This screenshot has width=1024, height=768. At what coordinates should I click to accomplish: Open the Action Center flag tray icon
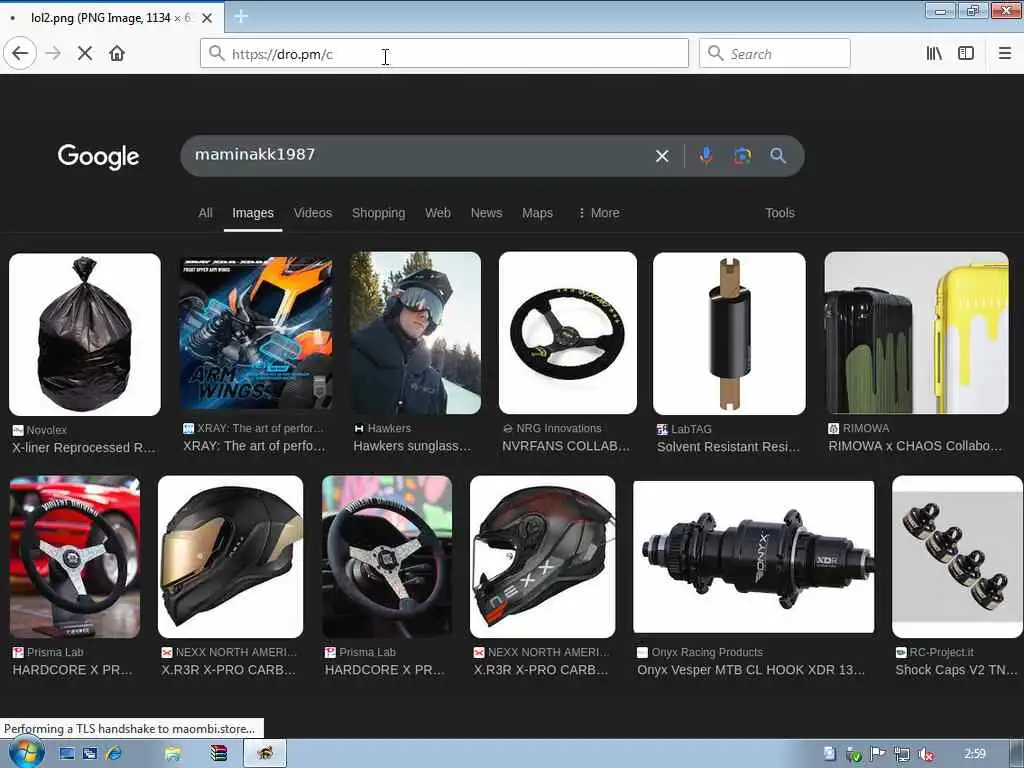pyautogui.click(x=878, y=754)
